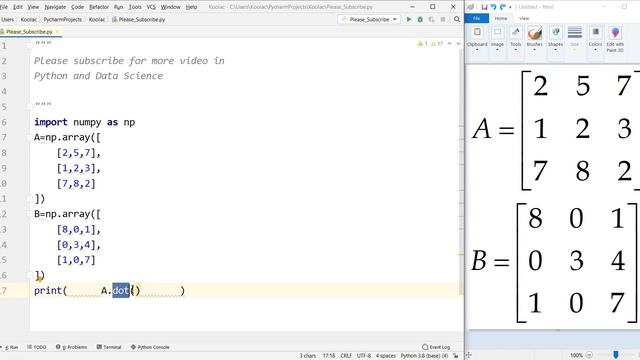
Task: Collapse the docstring fold marker at line 1
Action: [29, 46]
